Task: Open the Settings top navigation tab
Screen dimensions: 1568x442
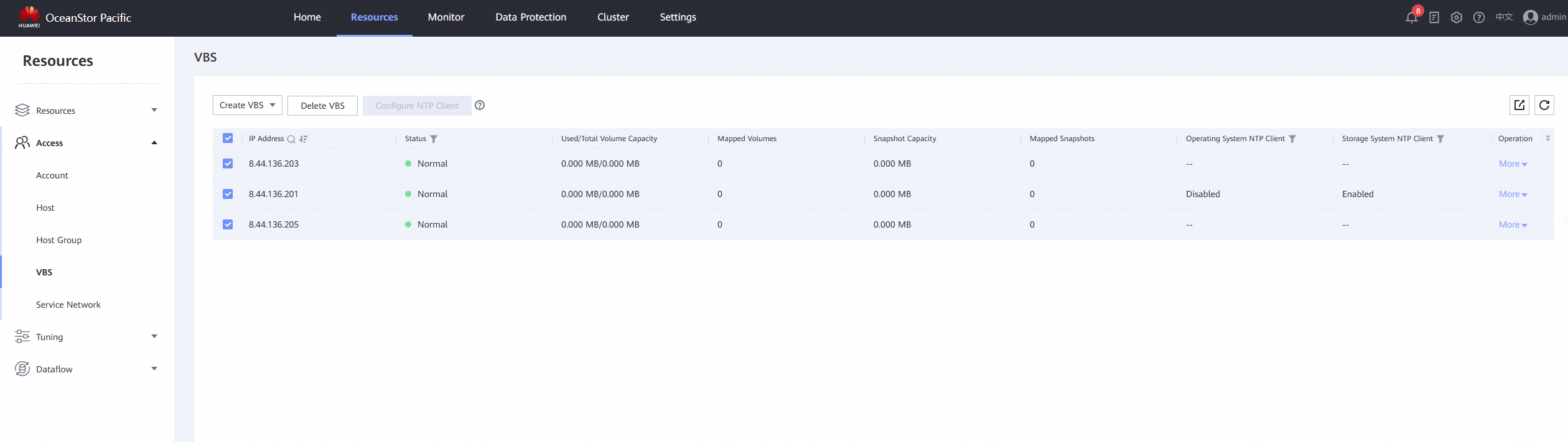Action: coord(678,17)
